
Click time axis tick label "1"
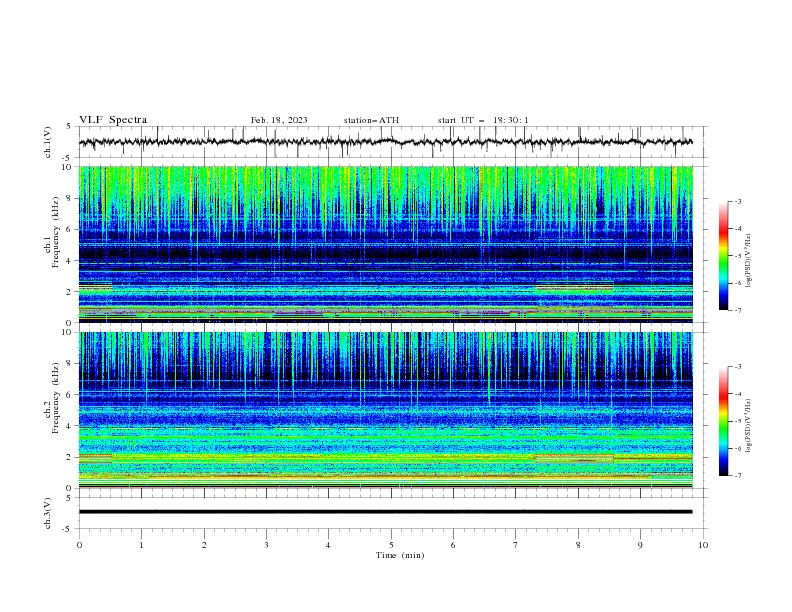141,545
